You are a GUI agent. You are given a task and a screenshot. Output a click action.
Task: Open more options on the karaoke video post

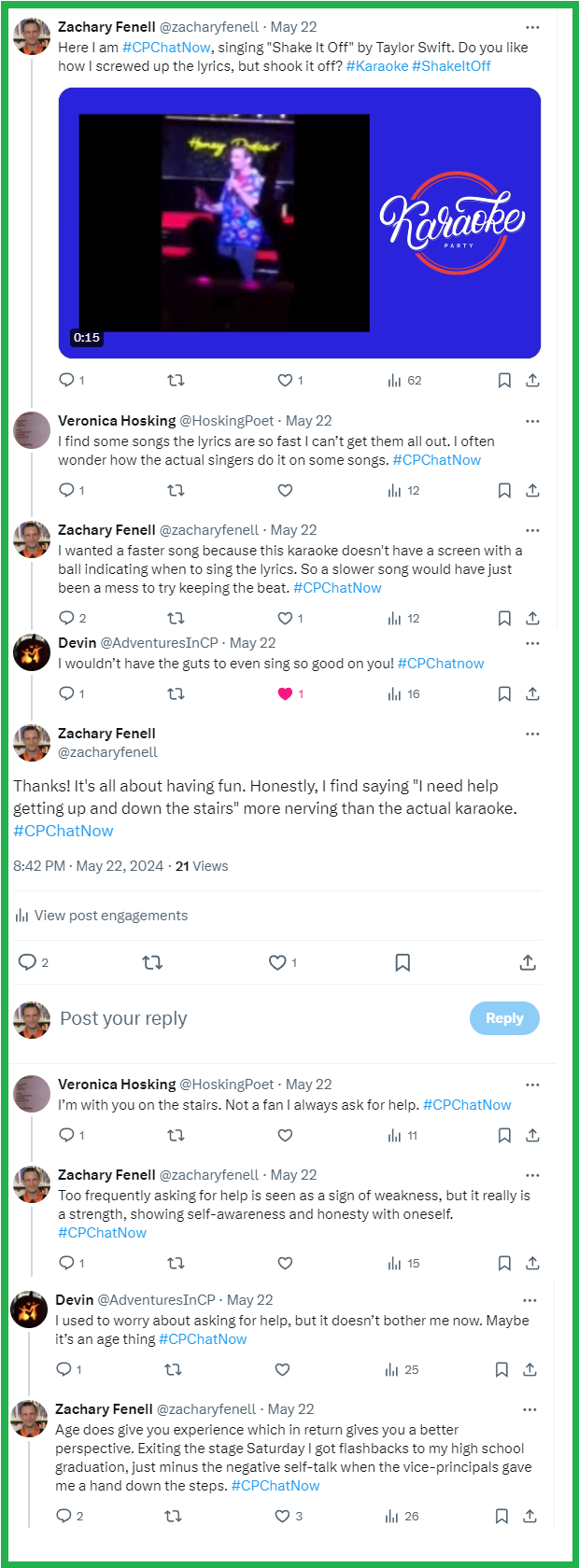532,28
